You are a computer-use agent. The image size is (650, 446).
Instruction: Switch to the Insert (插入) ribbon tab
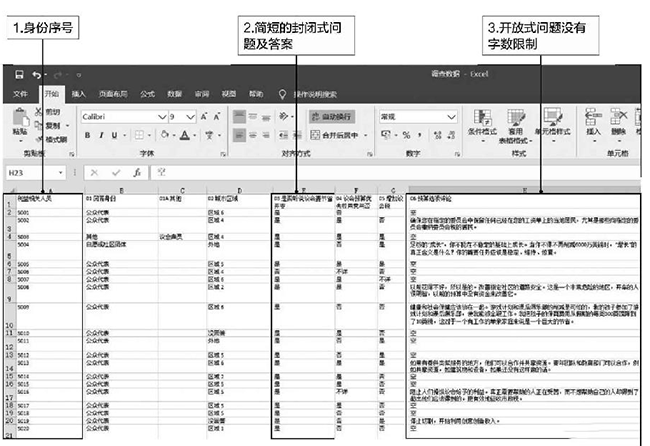[78, 94]
